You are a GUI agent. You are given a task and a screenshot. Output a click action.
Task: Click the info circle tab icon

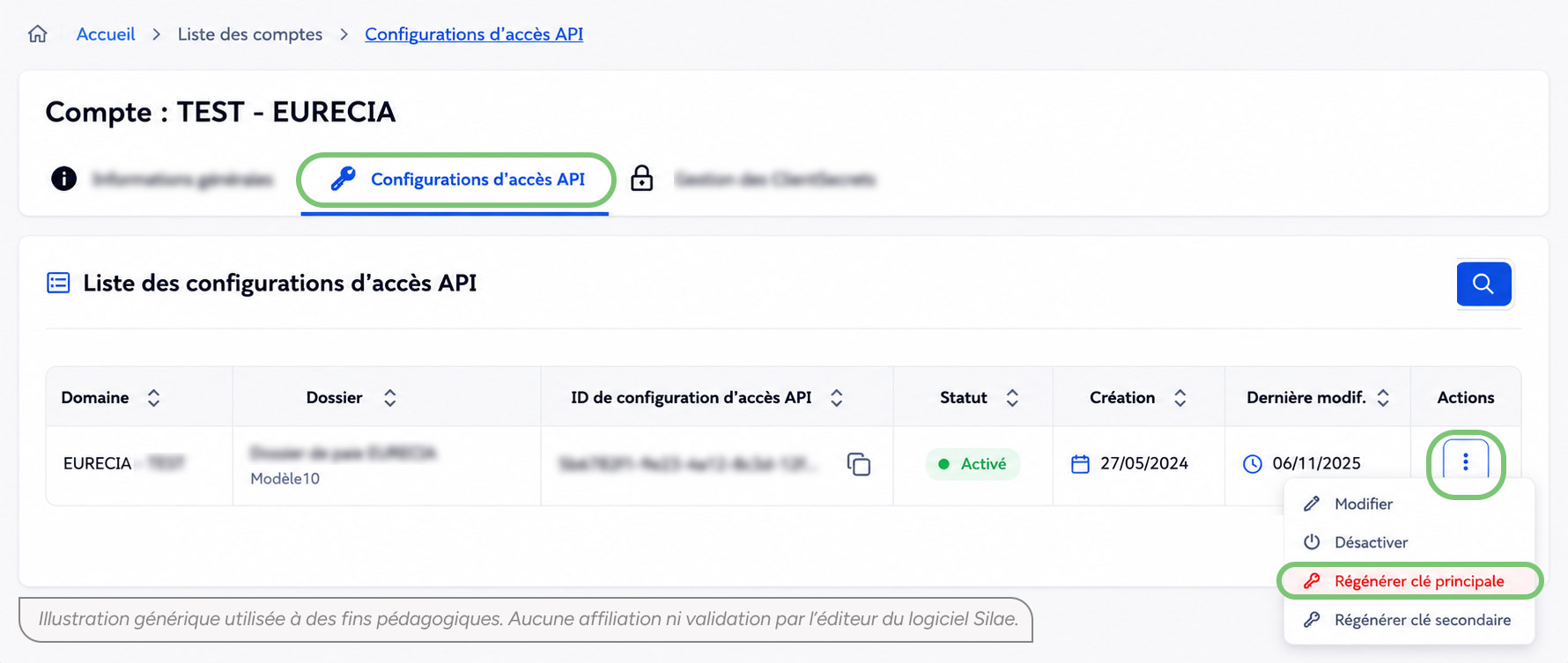[63, 179]
